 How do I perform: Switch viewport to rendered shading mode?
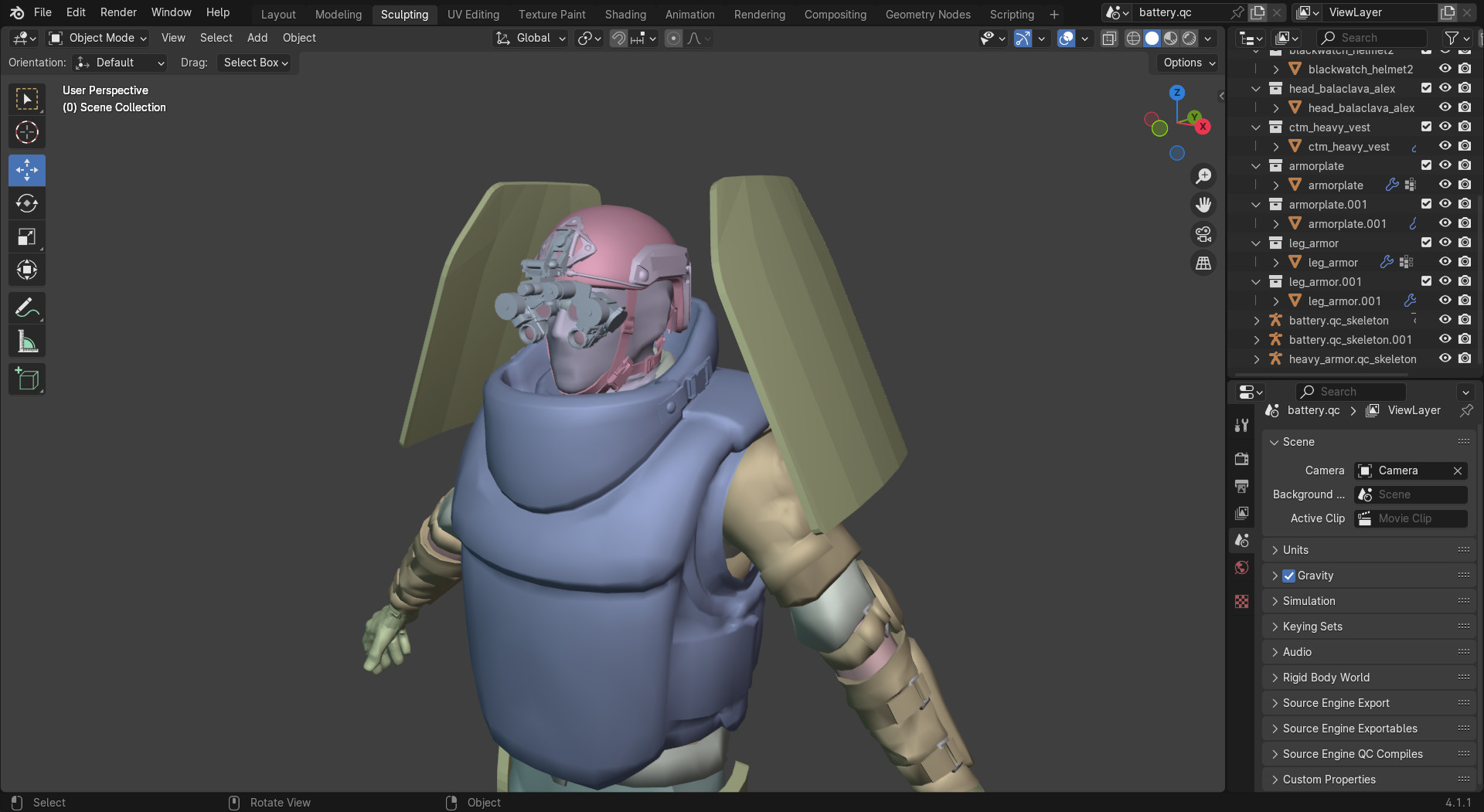[1189, 37]
